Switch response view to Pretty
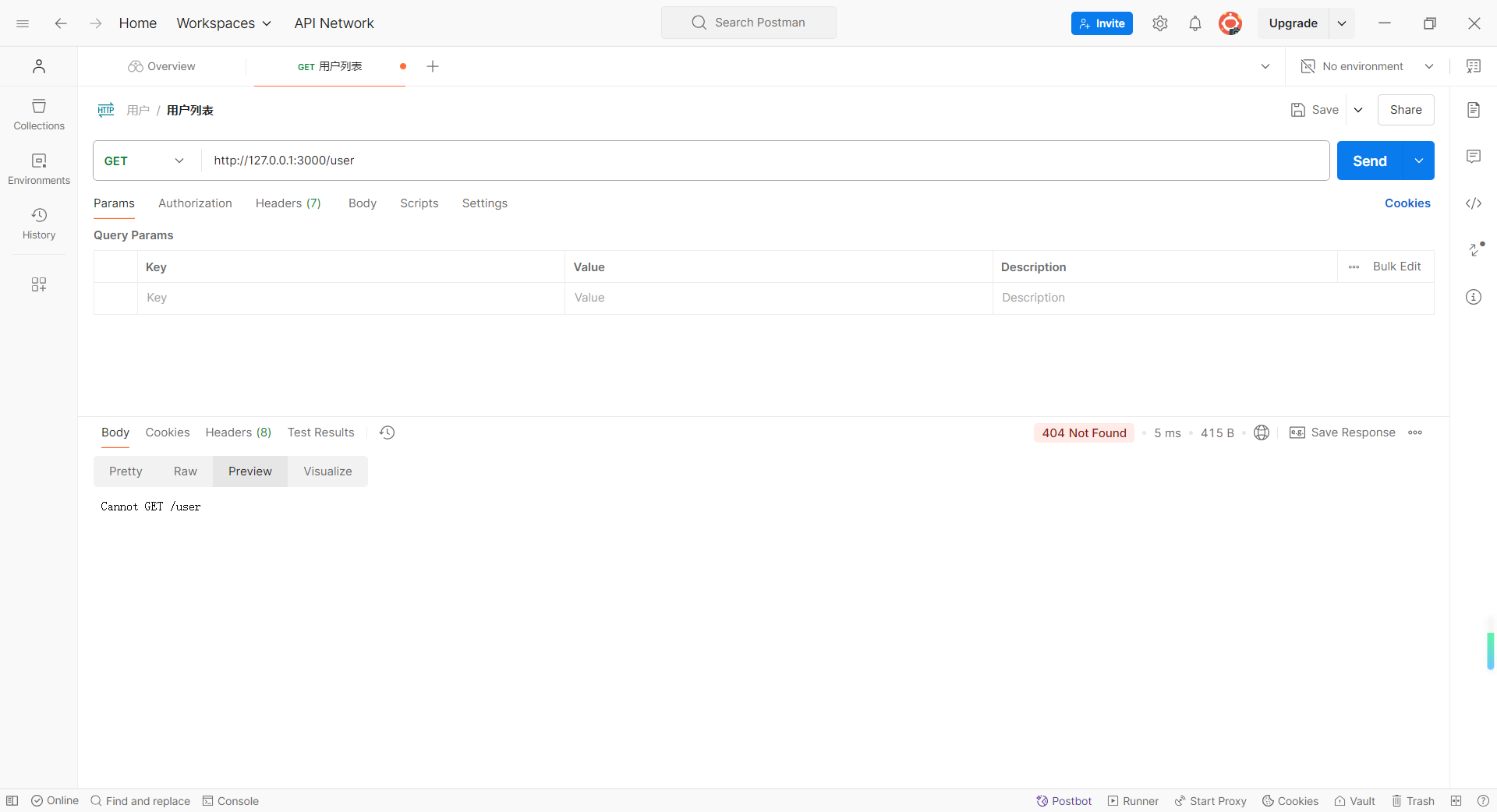Viewport: 1497px width, 812px height. tap(126, 471)
